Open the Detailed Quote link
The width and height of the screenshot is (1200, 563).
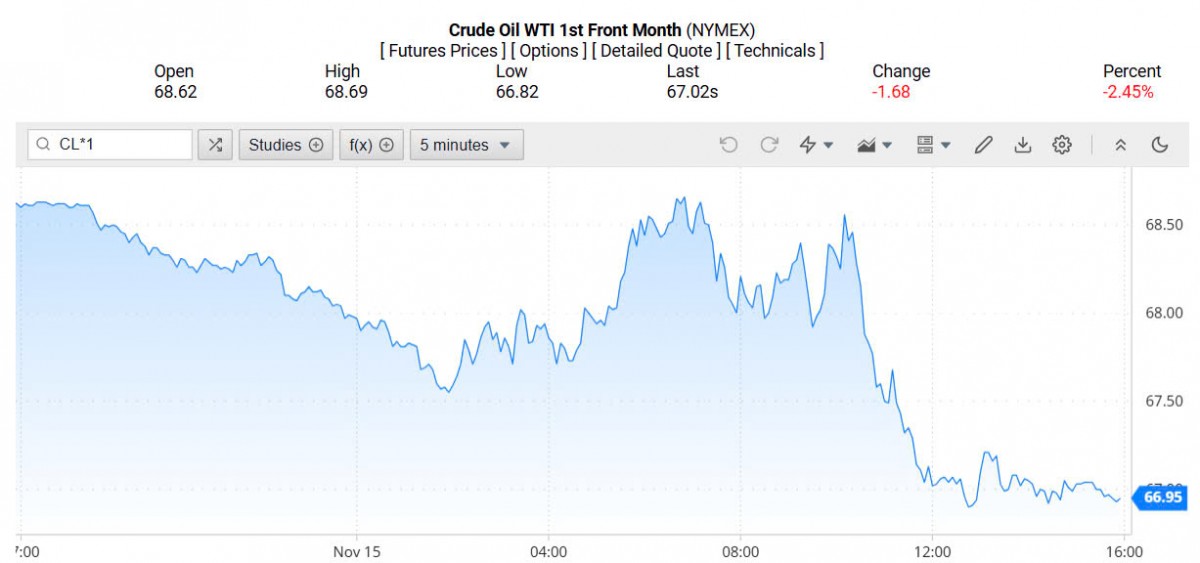point(654,50)
